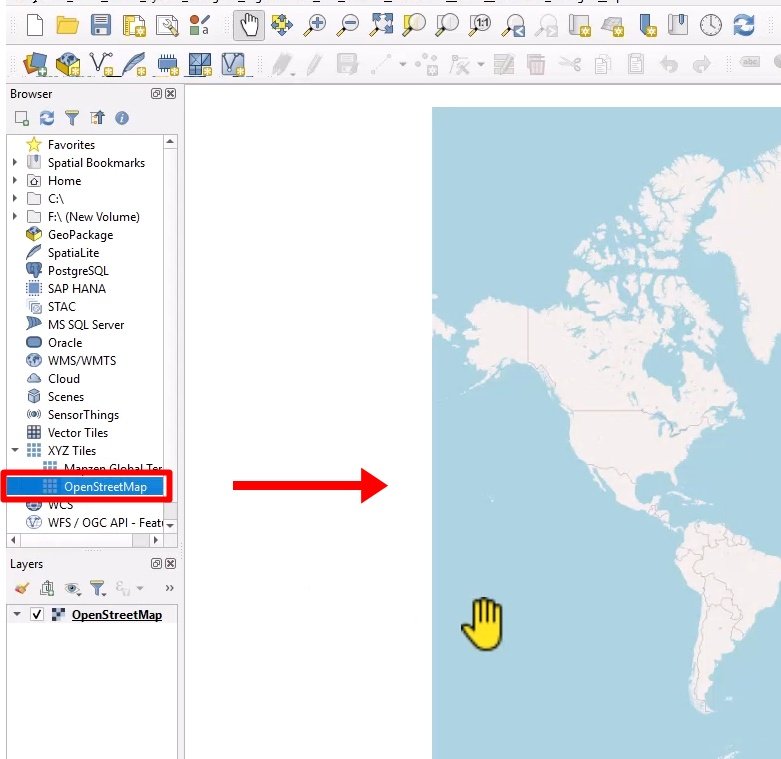
Task: Float the Browser panel
Action: [x=156, y=94]
